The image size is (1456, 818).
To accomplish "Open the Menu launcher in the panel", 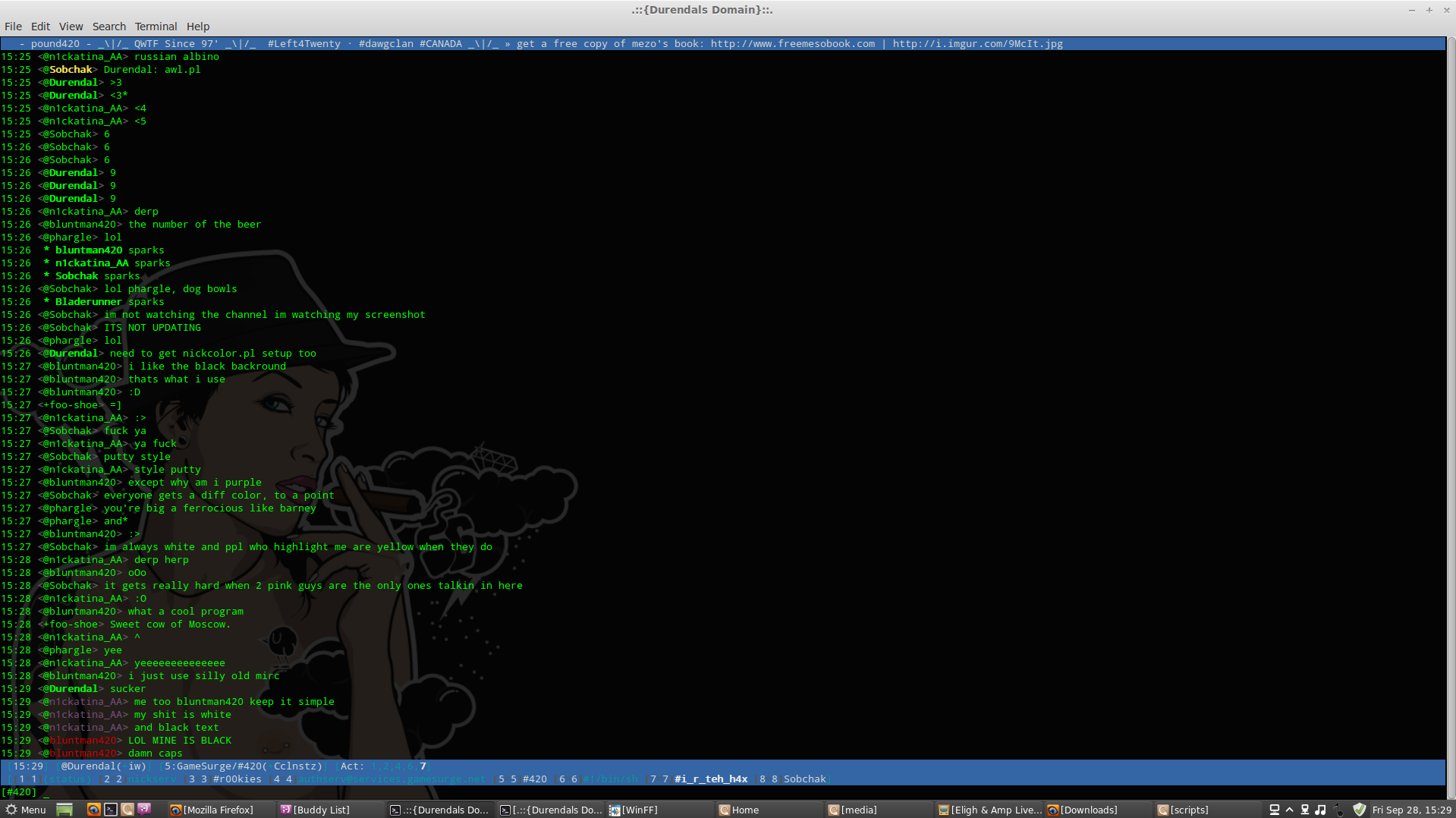I will [26, 810].
